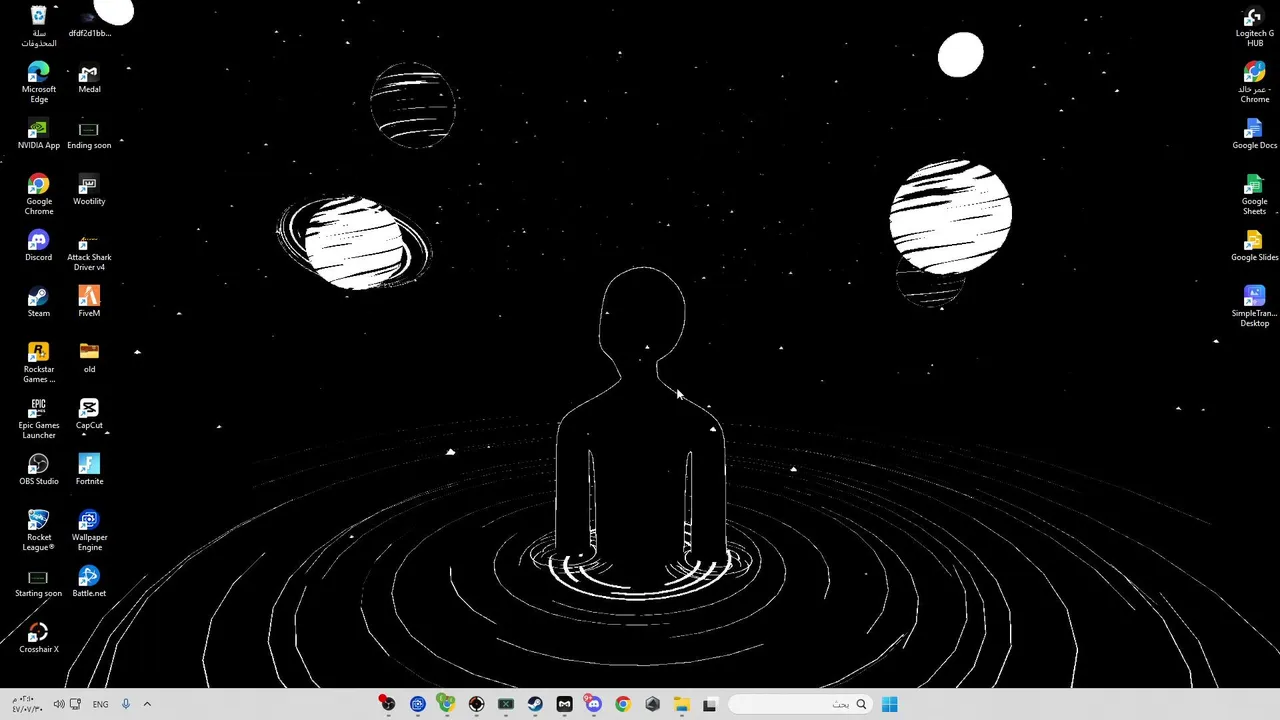Open Wallpaper Engine desktop shortcut
Screen dimensions: 1280x720
pos(89,532)
